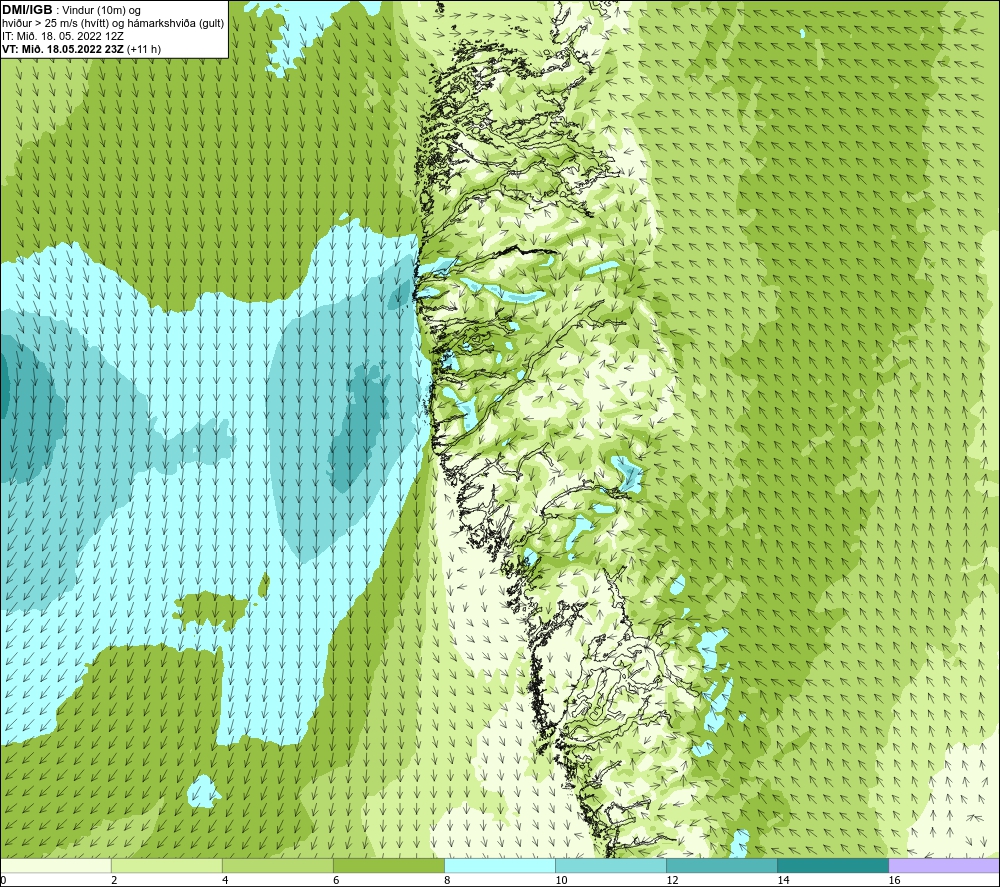Click the '12' tick label on the scale
The image size is (1000, 887).
point(672,881)
